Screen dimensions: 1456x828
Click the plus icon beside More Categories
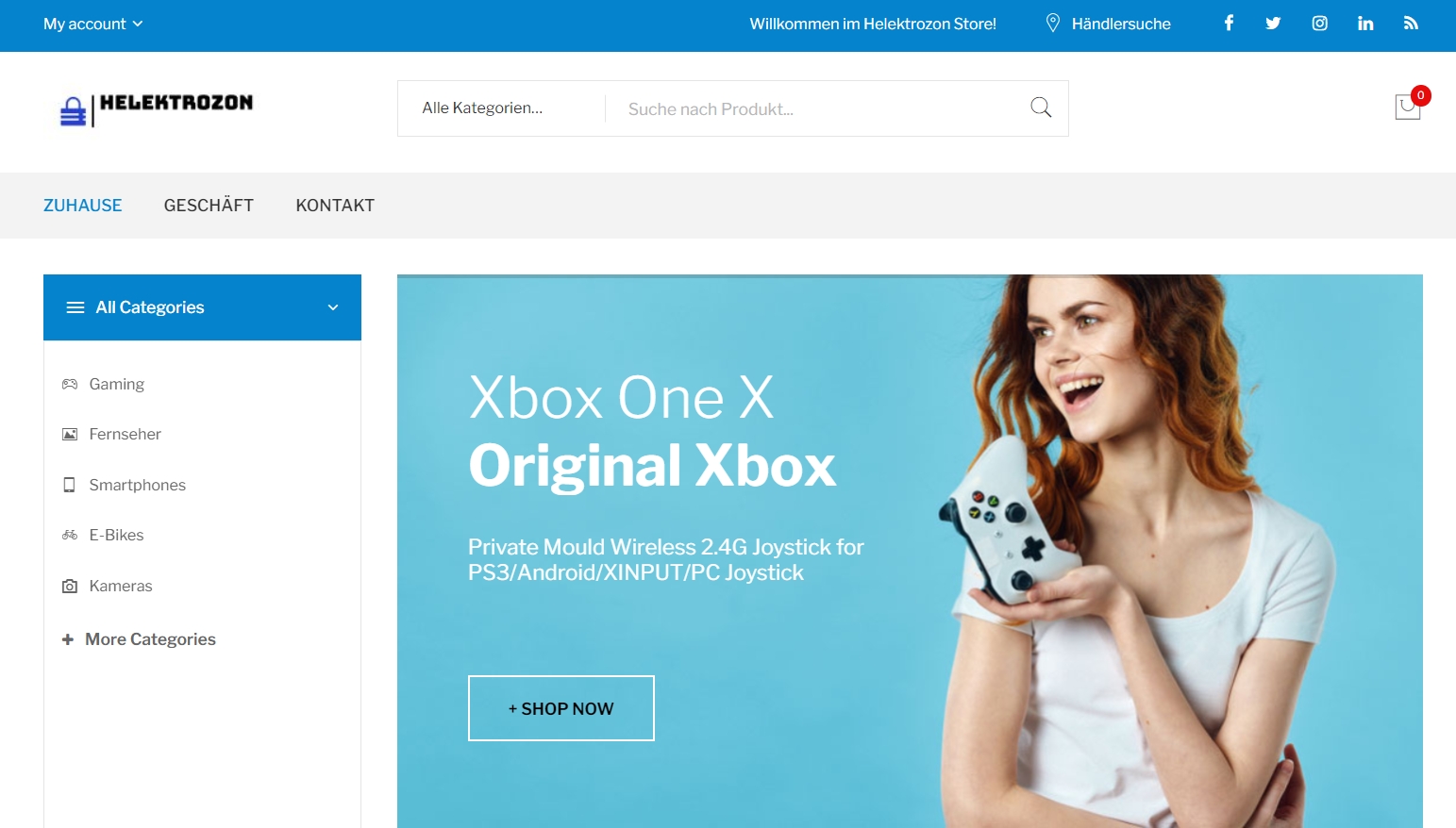click(68, 639)
